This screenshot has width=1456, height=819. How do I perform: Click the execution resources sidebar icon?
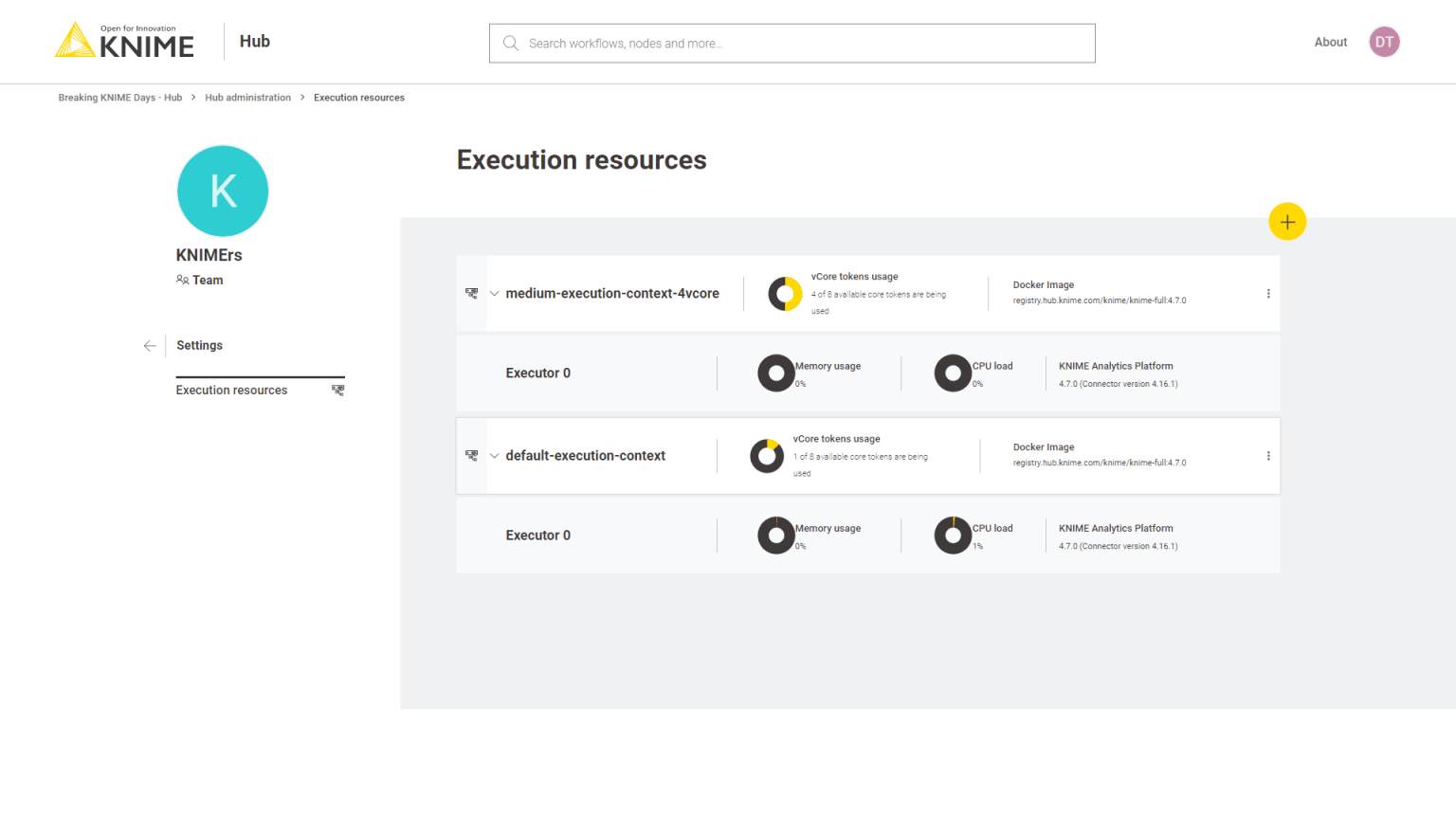pos(337,391)
